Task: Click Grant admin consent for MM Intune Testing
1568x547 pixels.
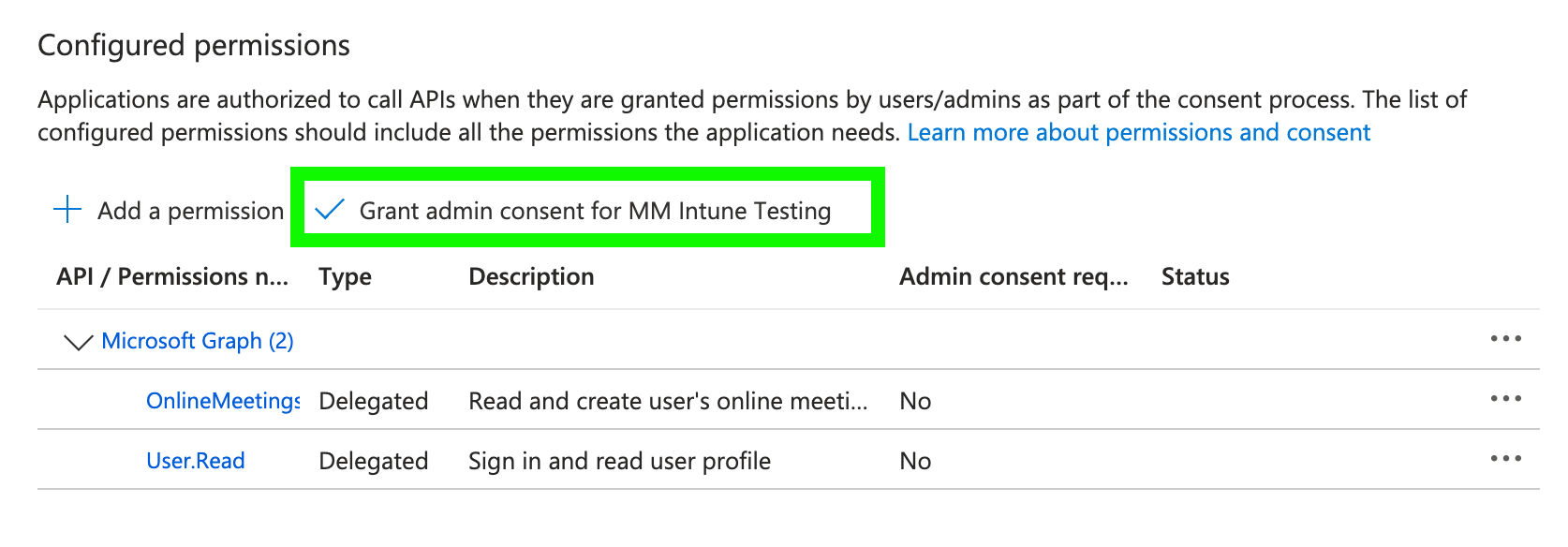Action: [x=596, y=211]
